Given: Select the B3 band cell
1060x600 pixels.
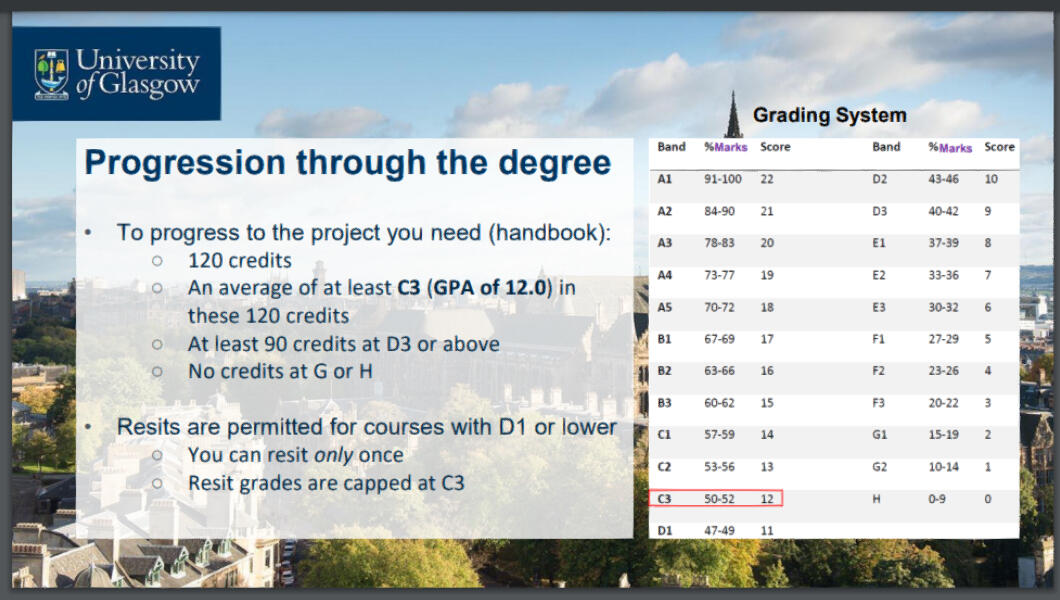Looking at the screenshot, I should [x=665, y=403].
